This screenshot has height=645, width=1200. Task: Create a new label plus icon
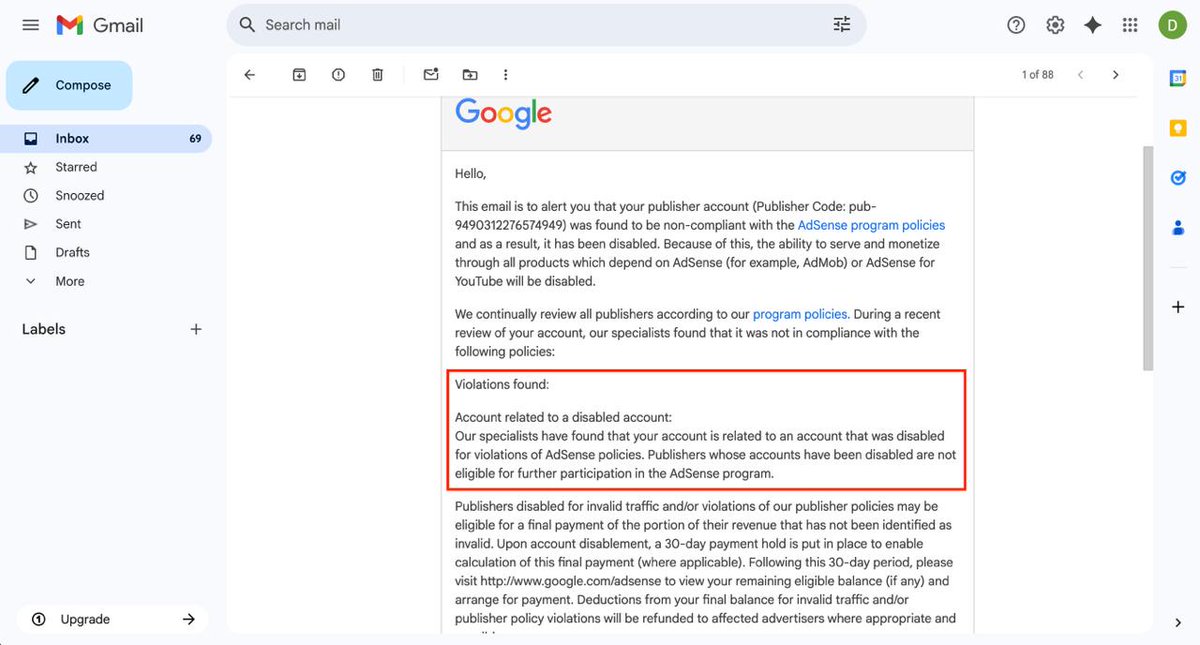pyautogui.click(x=196, y=329)
